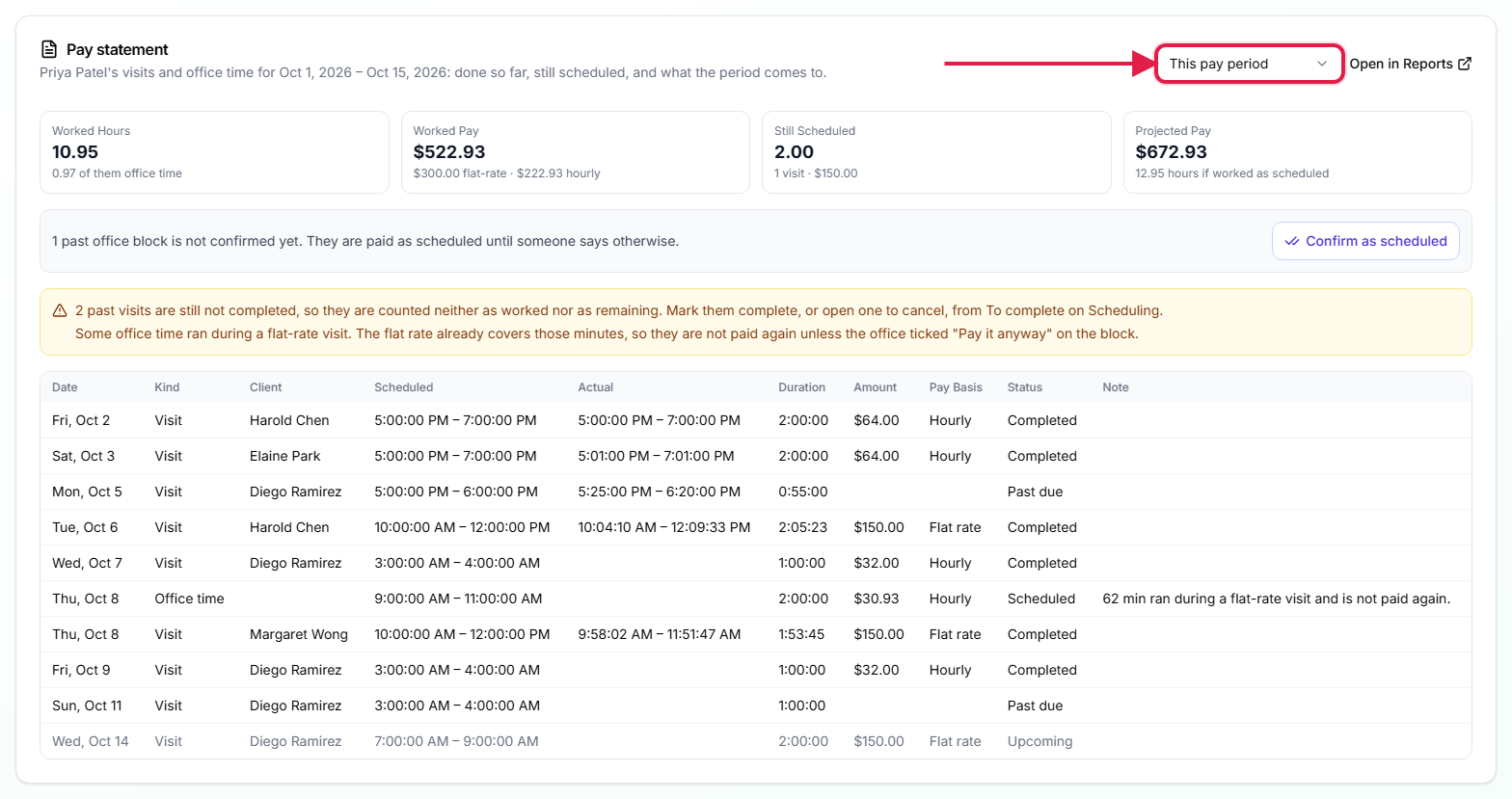Click the Amount column header
Image resolution: width=1512 pixels, height=799 pixels.
click(x=875, y=387)
